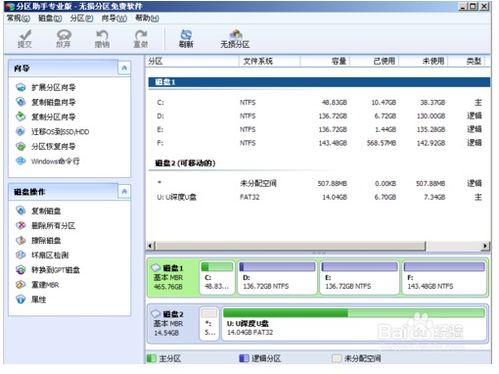Select the 未分配空间 row in list

319,183
